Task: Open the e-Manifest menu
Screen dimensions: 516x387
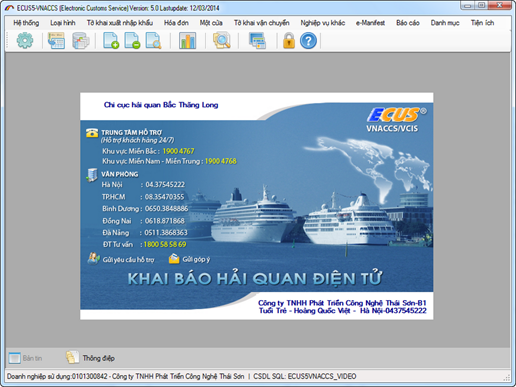Action: (x=370, y=23)
